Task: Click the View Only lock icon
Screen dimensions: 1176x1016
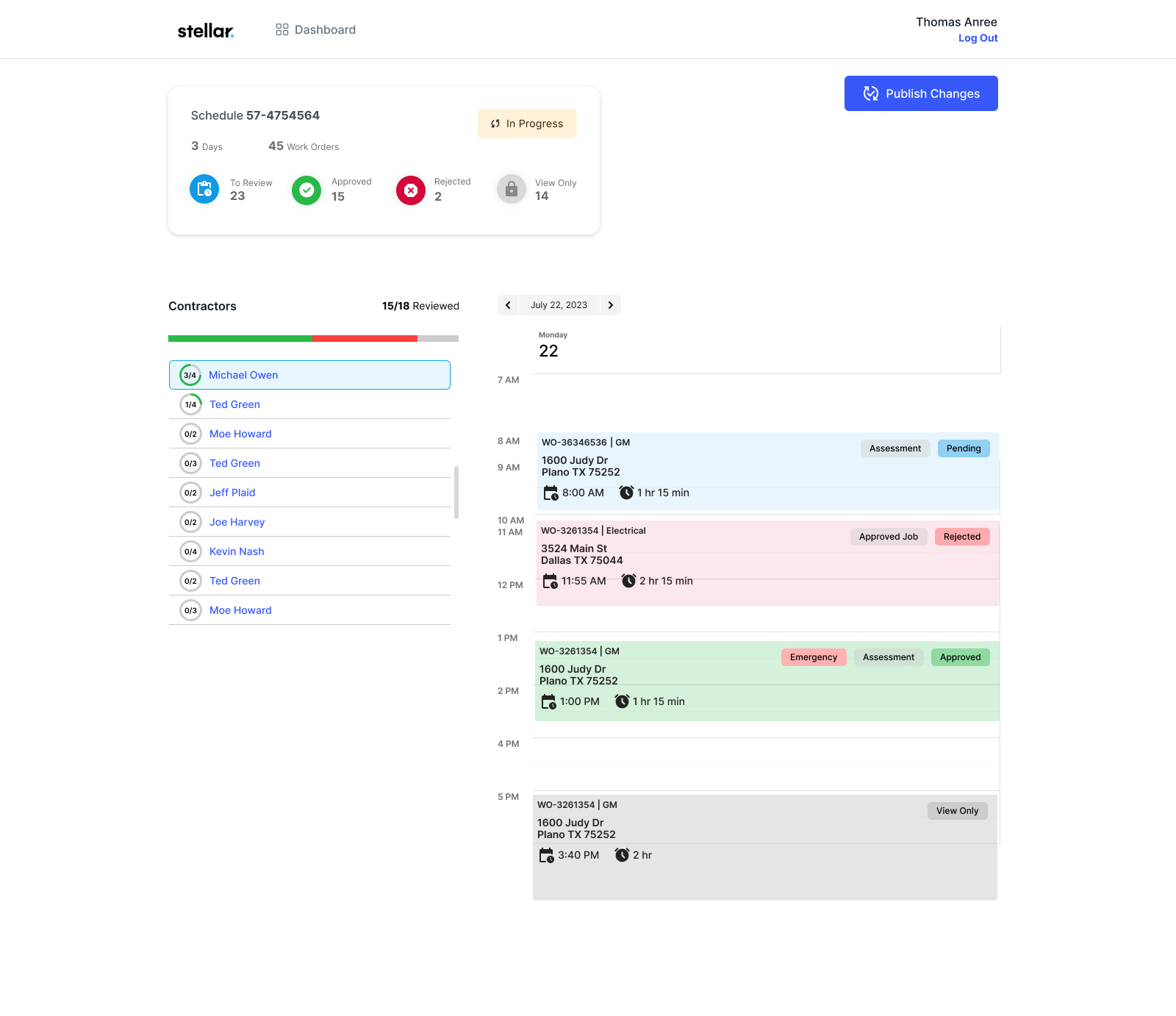Action: pyautogui.click(x=512, y=189)
